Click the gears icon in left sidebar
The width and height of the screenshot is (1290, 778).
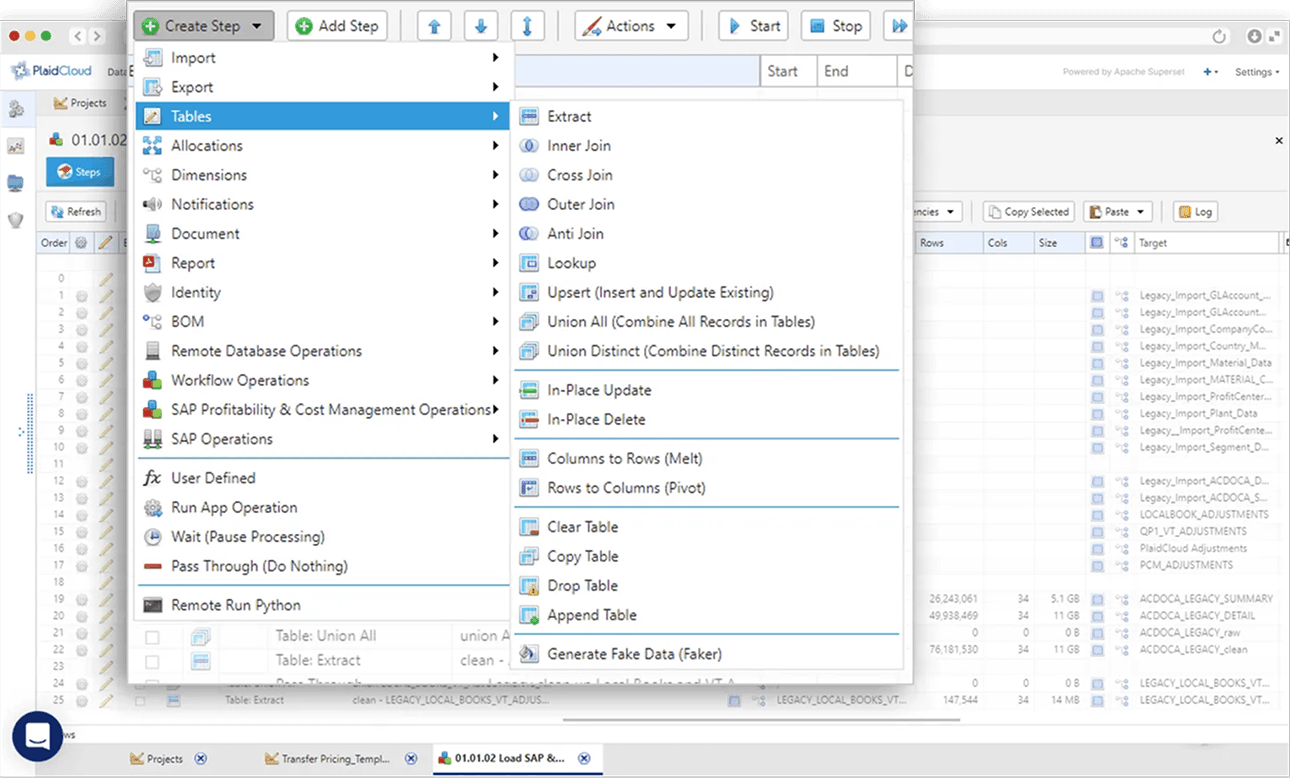click(x=16, y=109)
